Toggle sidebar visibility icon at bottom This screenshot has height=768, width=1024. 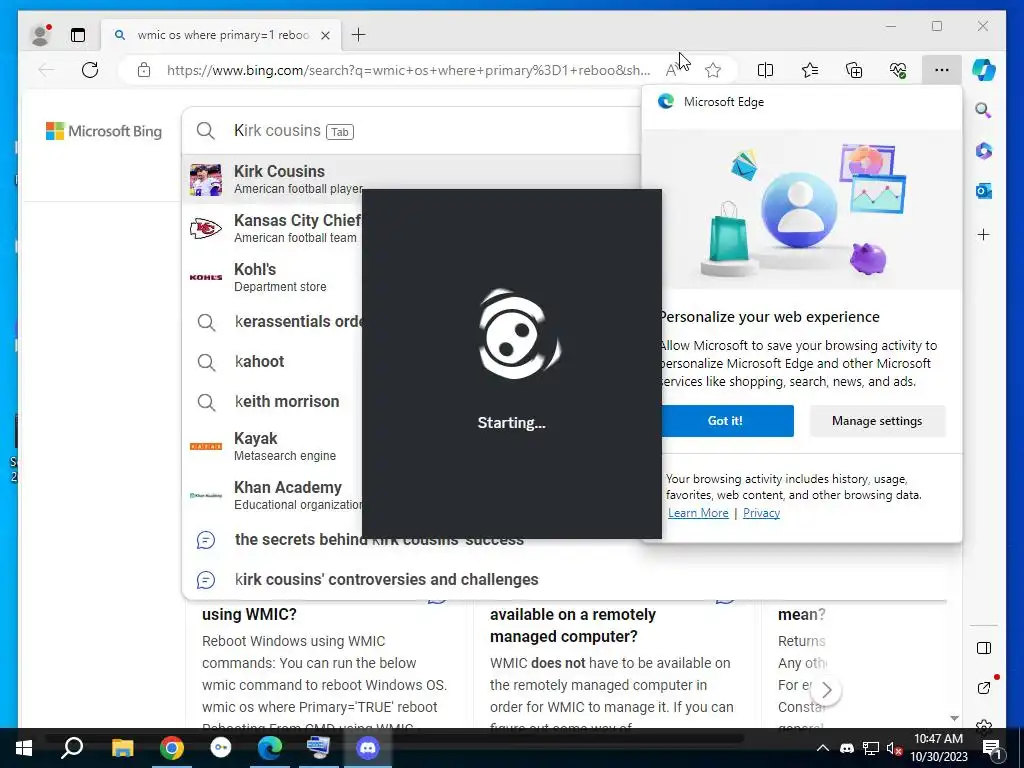984,648
